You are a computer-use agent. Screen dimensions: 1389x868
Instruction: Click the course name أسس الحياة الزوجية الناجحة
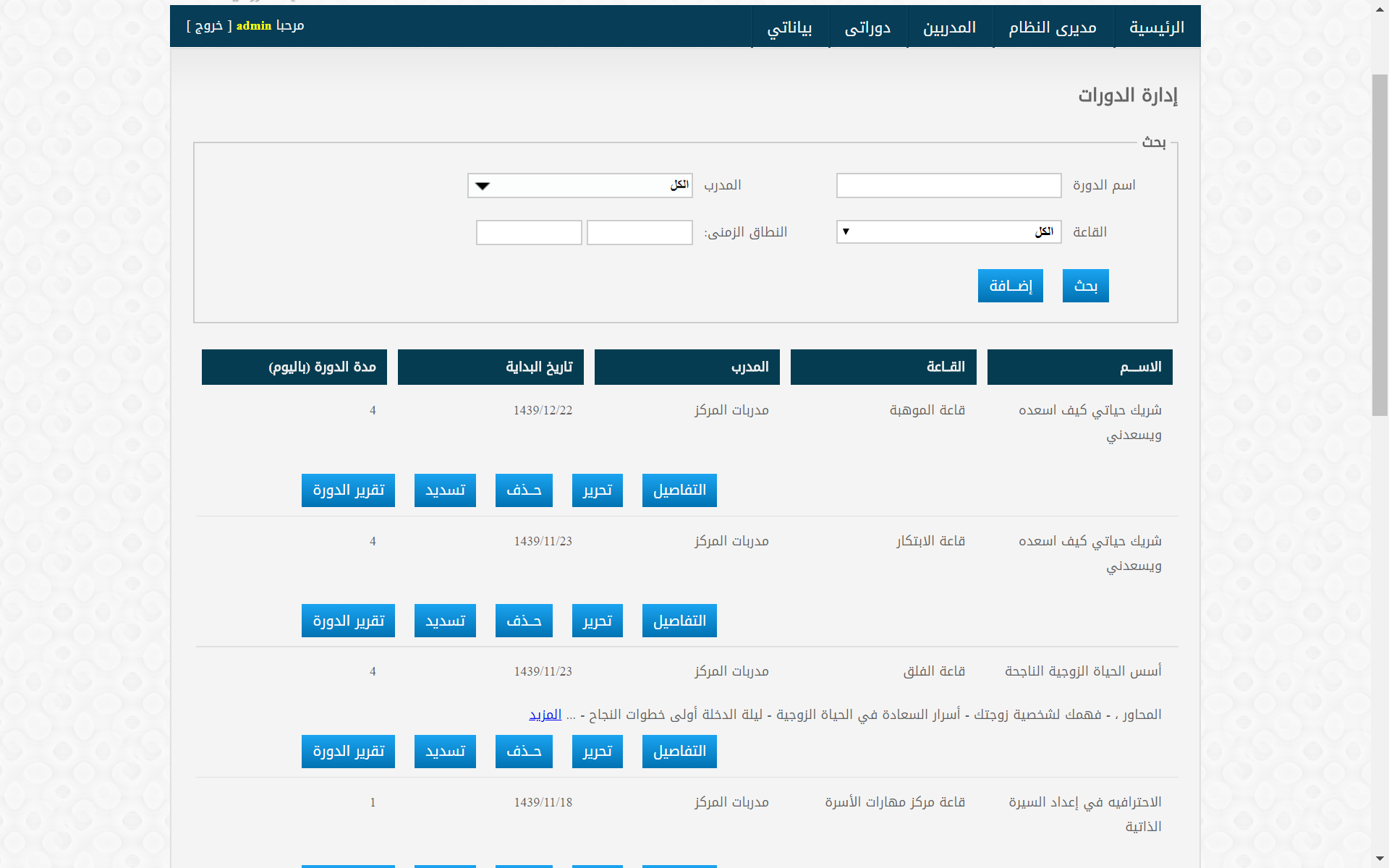(1083, 671)
